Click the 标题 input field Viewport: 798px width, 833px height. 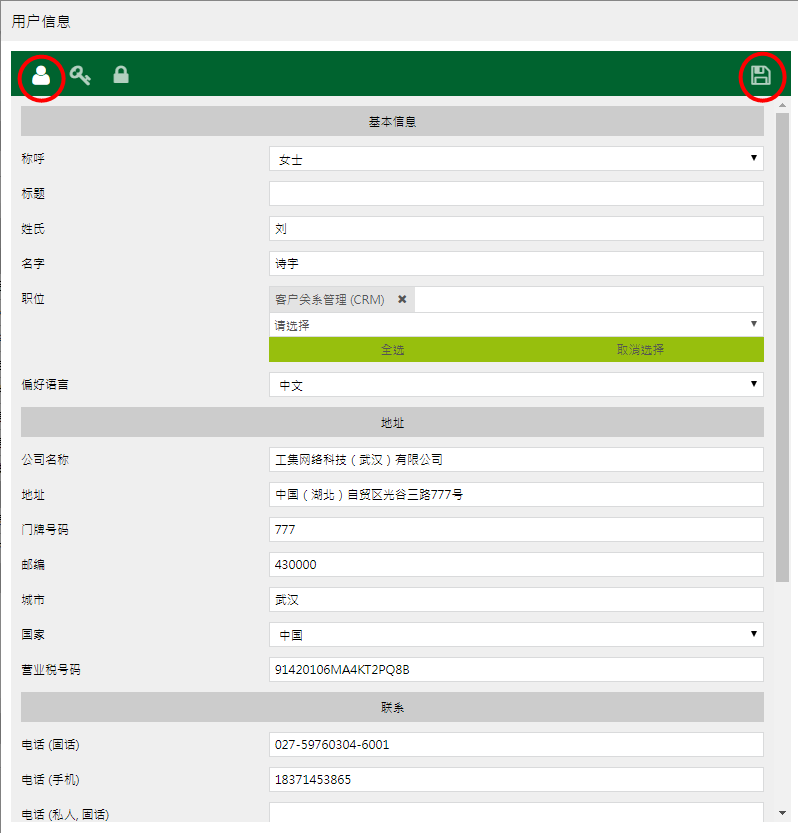click(x=515, y=194)
